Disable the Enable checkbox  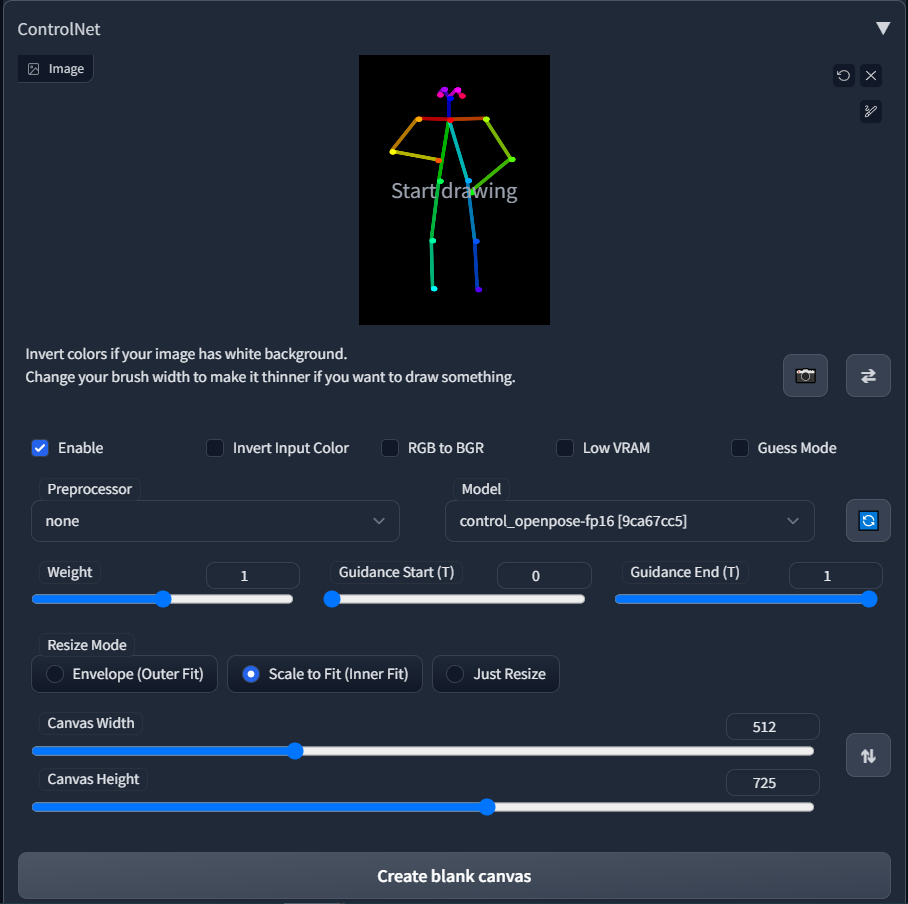(x=40, y=448)
